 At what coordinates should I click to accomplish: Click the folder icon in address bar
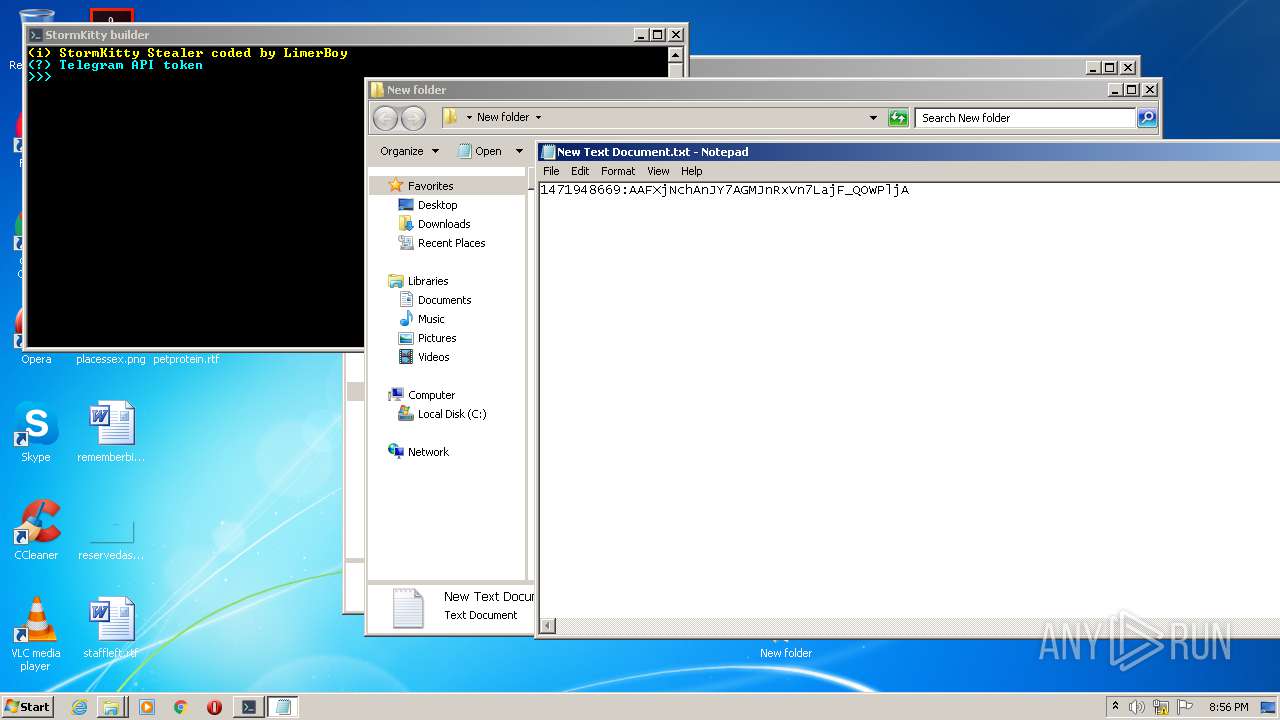coord(451,117)
